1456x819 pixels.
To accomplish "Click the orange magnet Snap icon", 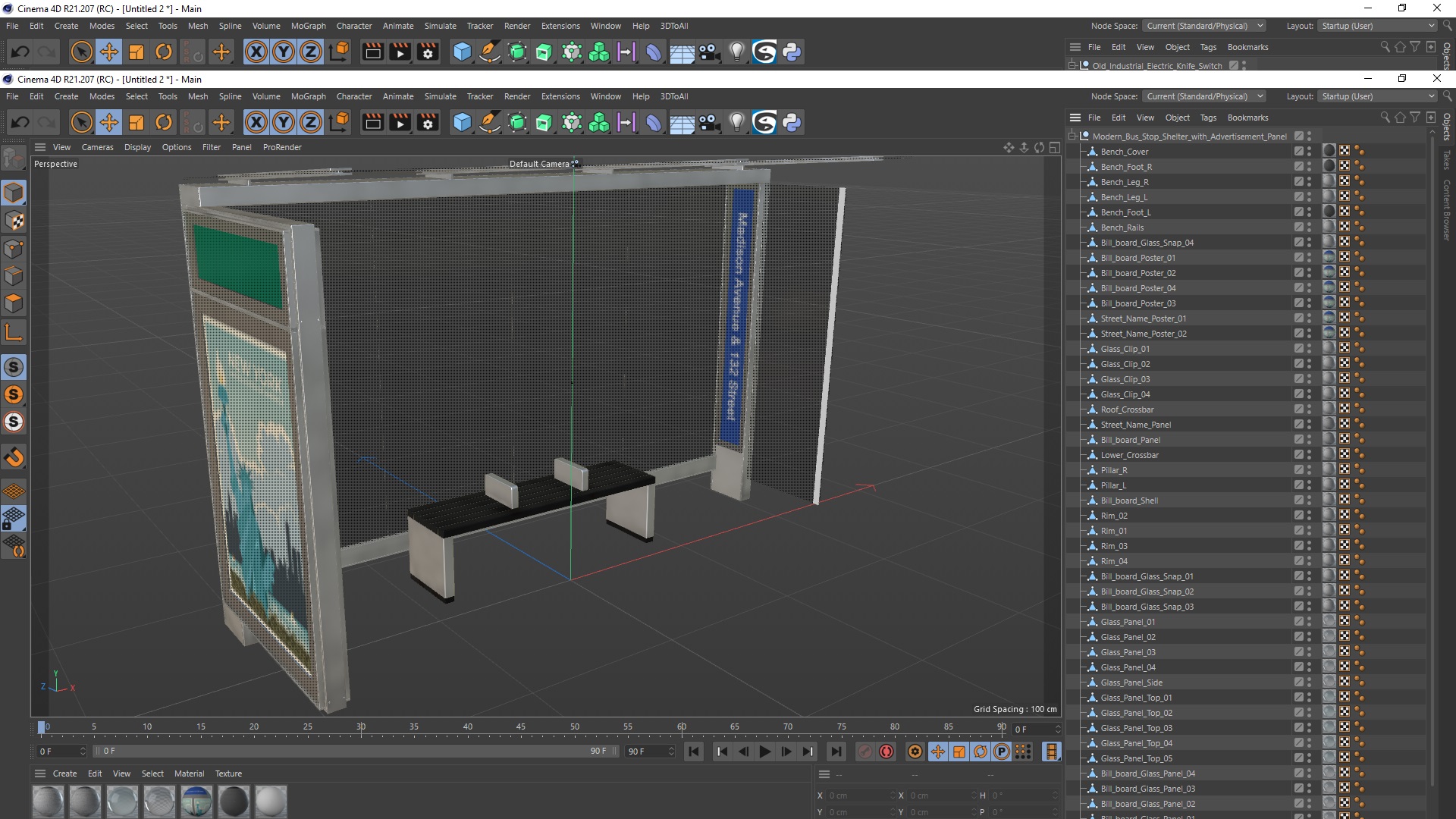I will pos(14,457).
